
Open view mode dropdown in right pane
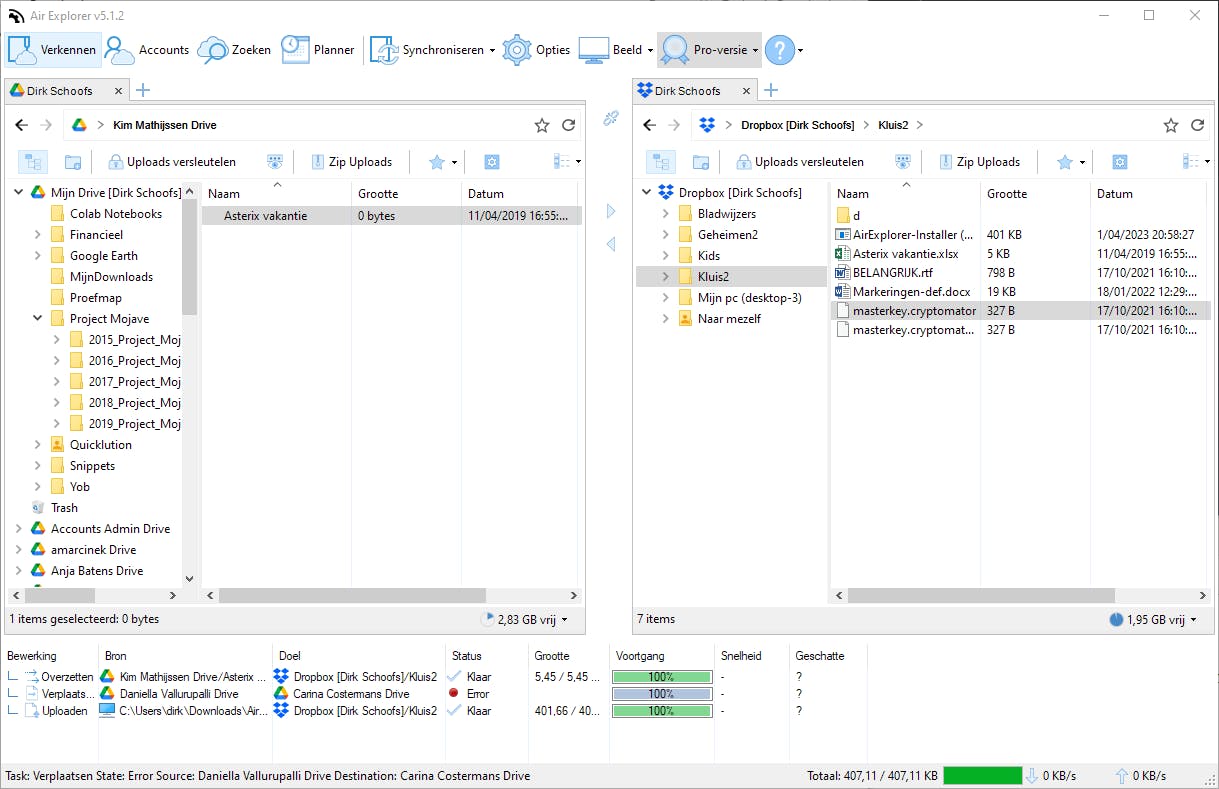coord(1196,162)
